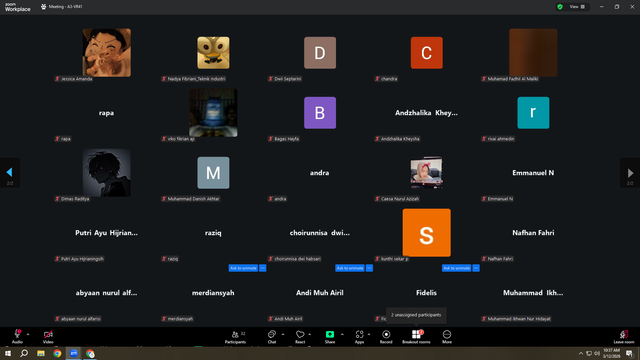640x360 pixels.
Task: Click abyaan nurul alf... participant name
Action: click(106, 293)
